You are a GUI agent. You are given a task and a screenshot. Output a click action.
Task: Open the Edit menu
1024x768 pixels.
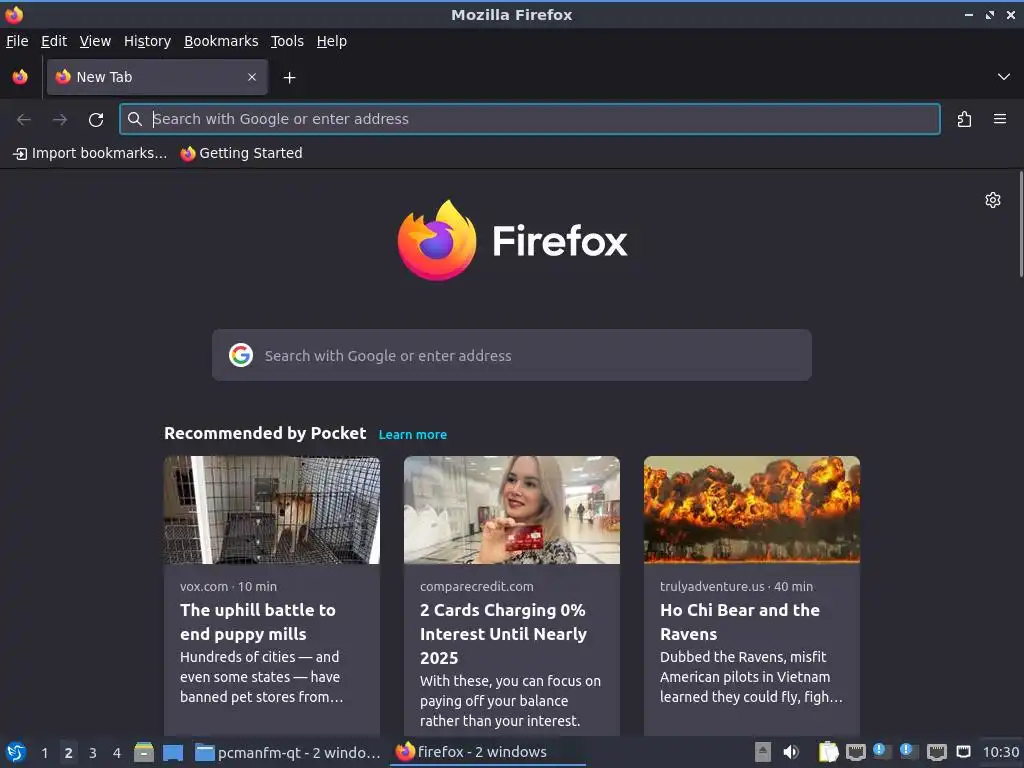[x=54, y=41]
